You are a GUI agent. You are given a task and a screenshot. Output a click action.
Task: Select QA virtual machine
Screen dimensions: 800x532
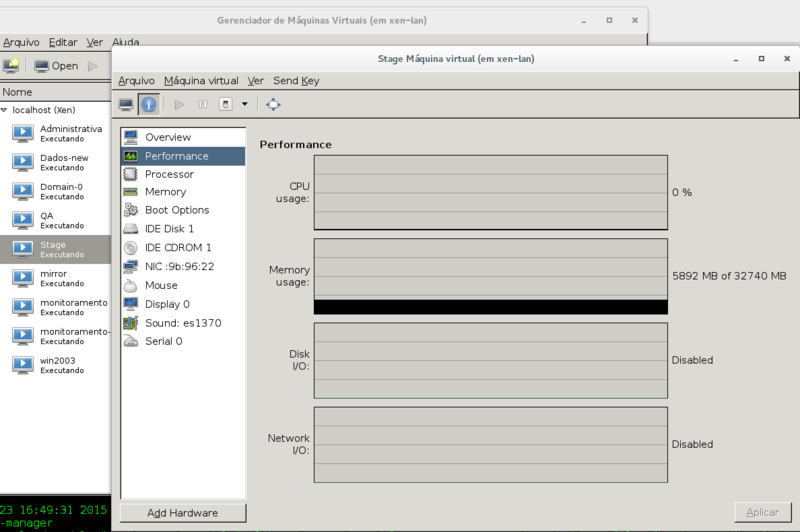56,220
